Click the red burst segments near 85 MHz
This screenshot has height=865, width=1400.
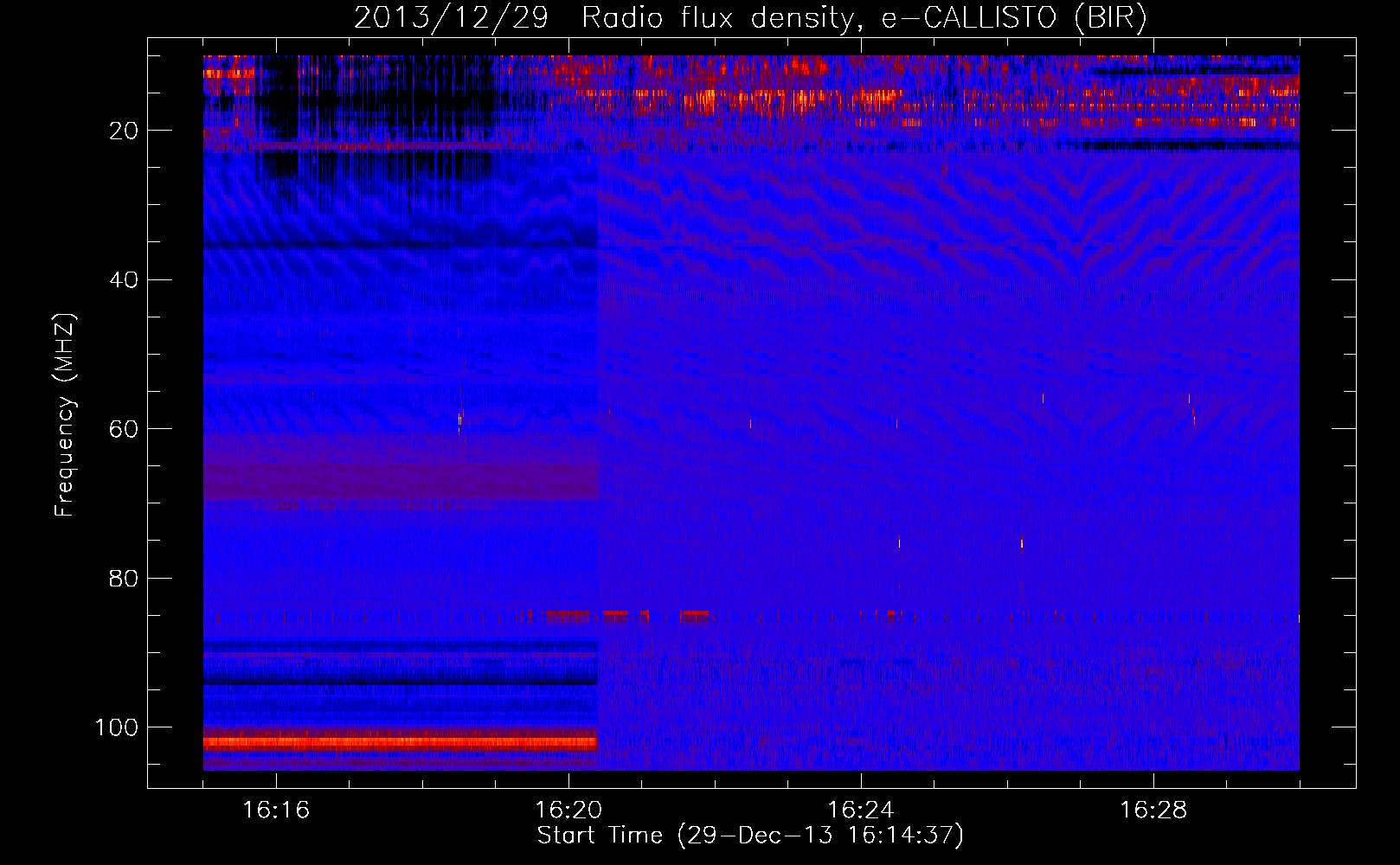(630, 616)
